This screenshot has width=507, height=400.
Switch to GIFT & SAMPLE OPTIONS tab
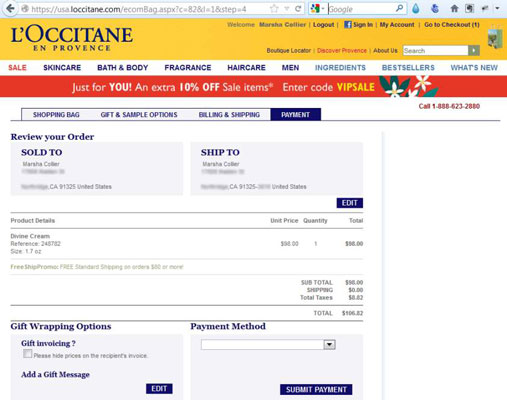tap(139, 115)
